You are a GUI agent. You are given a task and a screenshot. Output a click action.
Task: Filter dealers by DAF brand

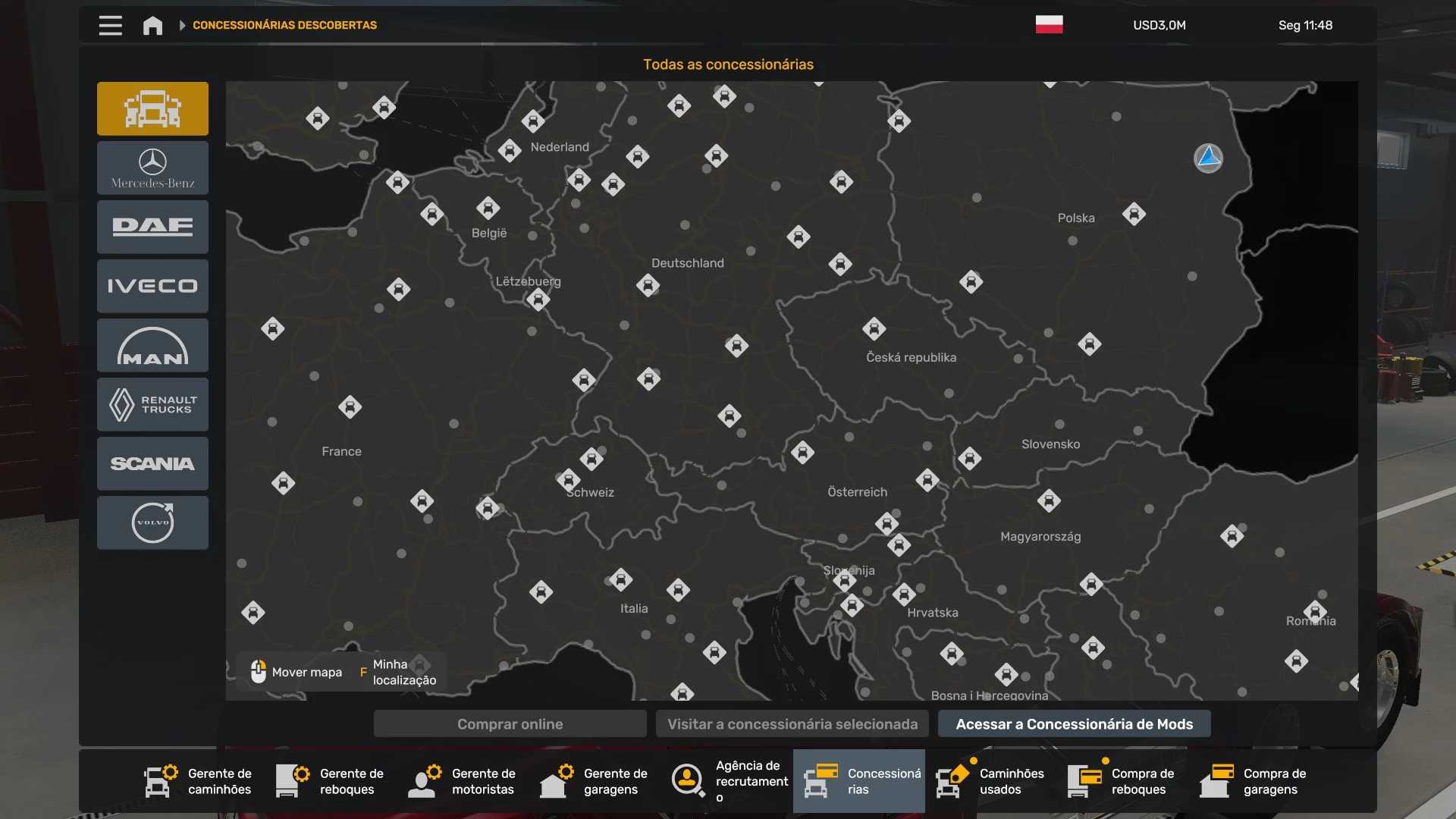pyautogui.click(x=152, y=227)
